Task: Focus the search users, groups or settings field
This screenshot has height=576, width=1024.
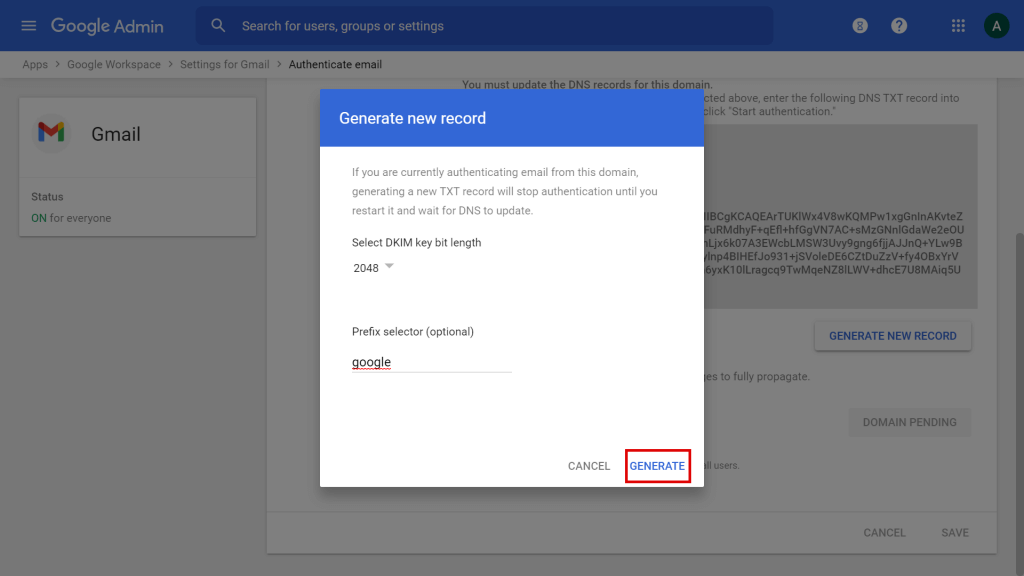Action: pyautogui.click(x=485, y=26)
